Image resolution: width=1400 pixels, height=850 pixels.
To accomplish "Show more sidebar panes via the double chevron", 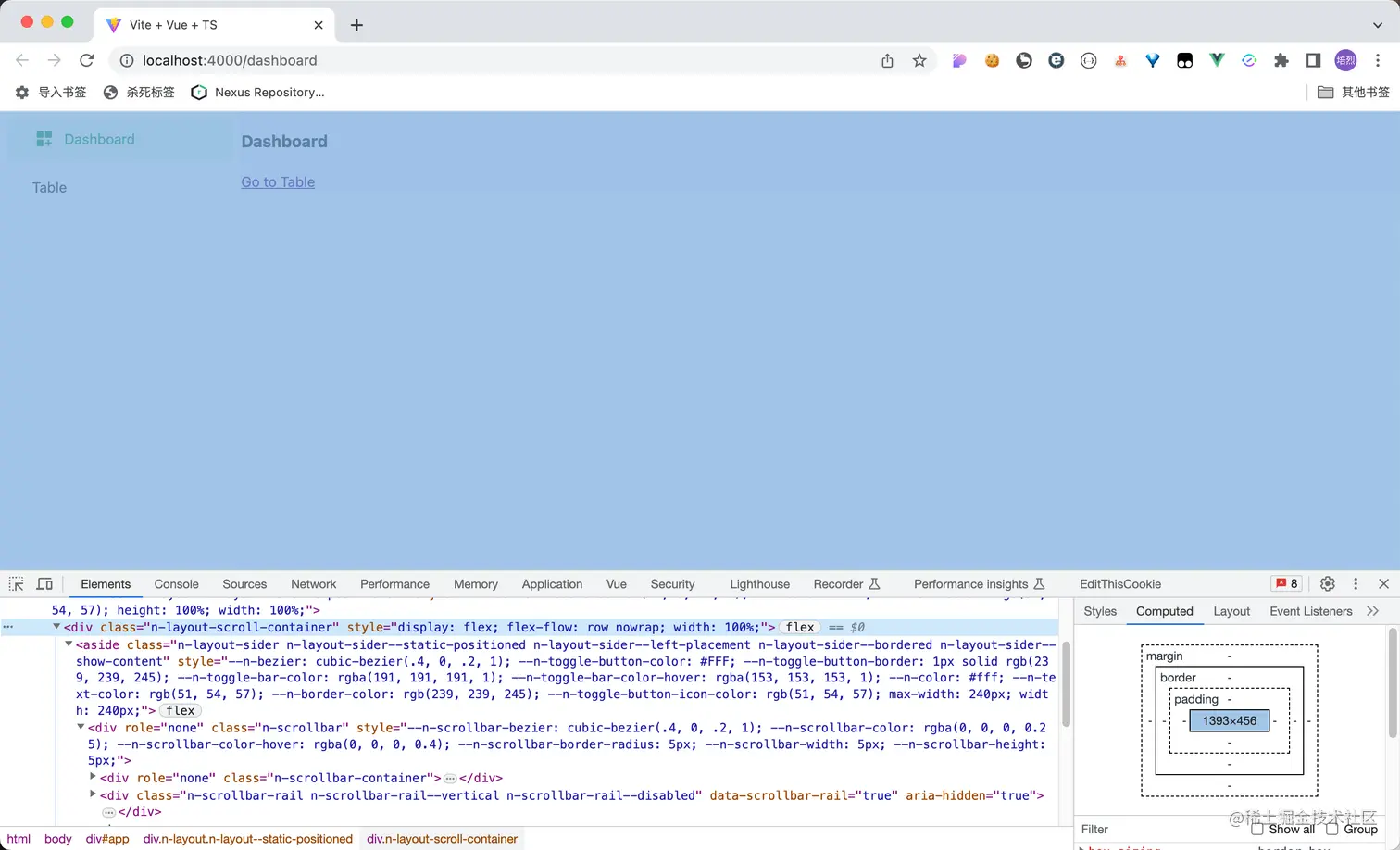I will [1372, 611].
